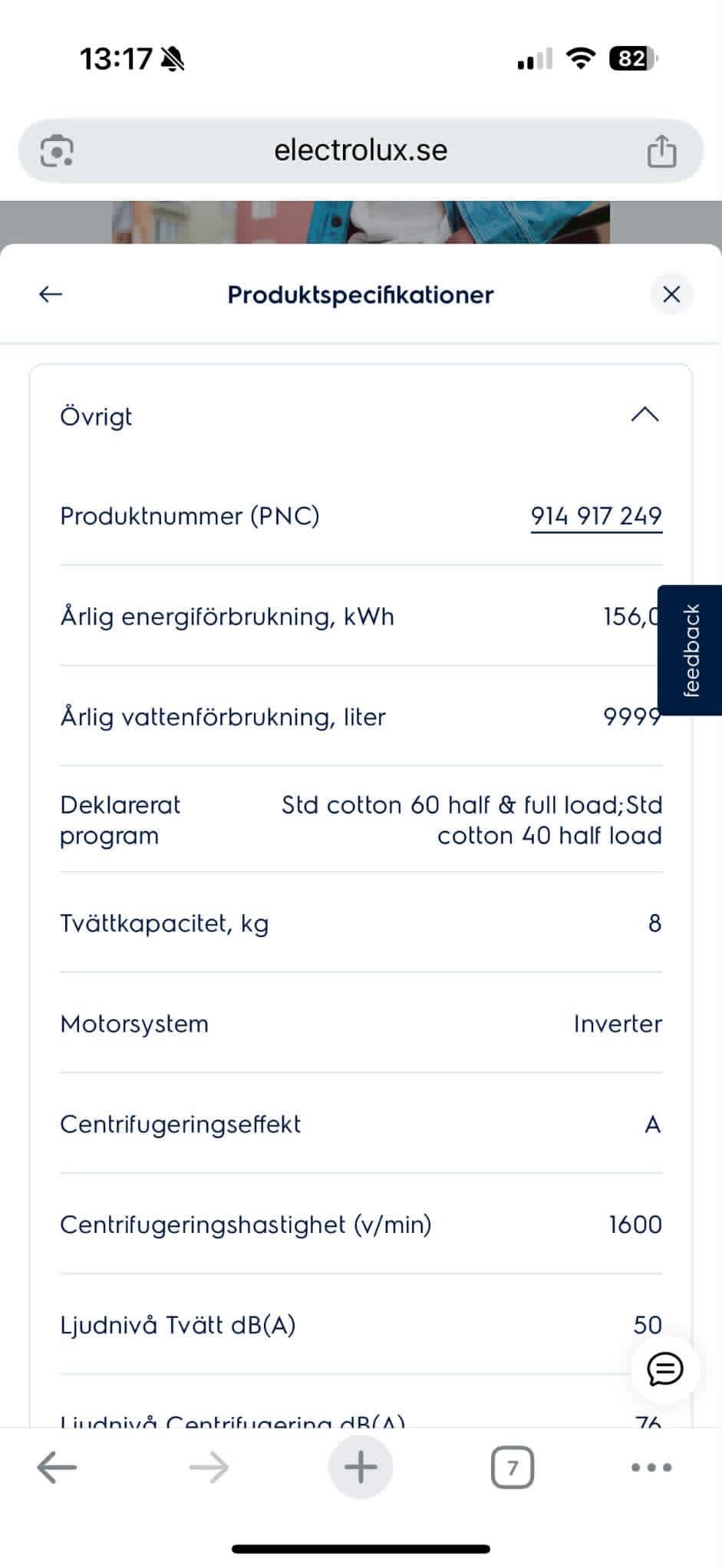Tap the product image behind the panel
The image size is (722, 1568).
pos(361,222)
